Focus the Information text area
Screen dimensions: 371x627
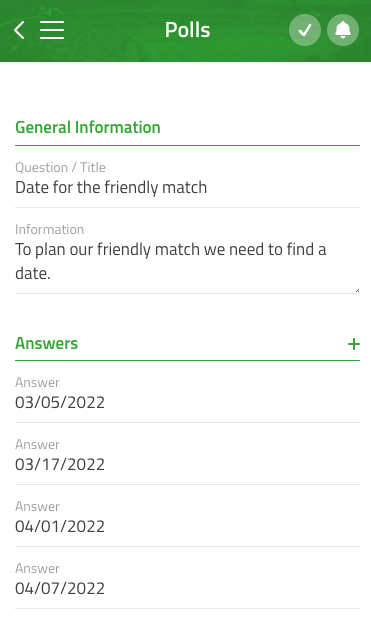[x=187, y=262]
